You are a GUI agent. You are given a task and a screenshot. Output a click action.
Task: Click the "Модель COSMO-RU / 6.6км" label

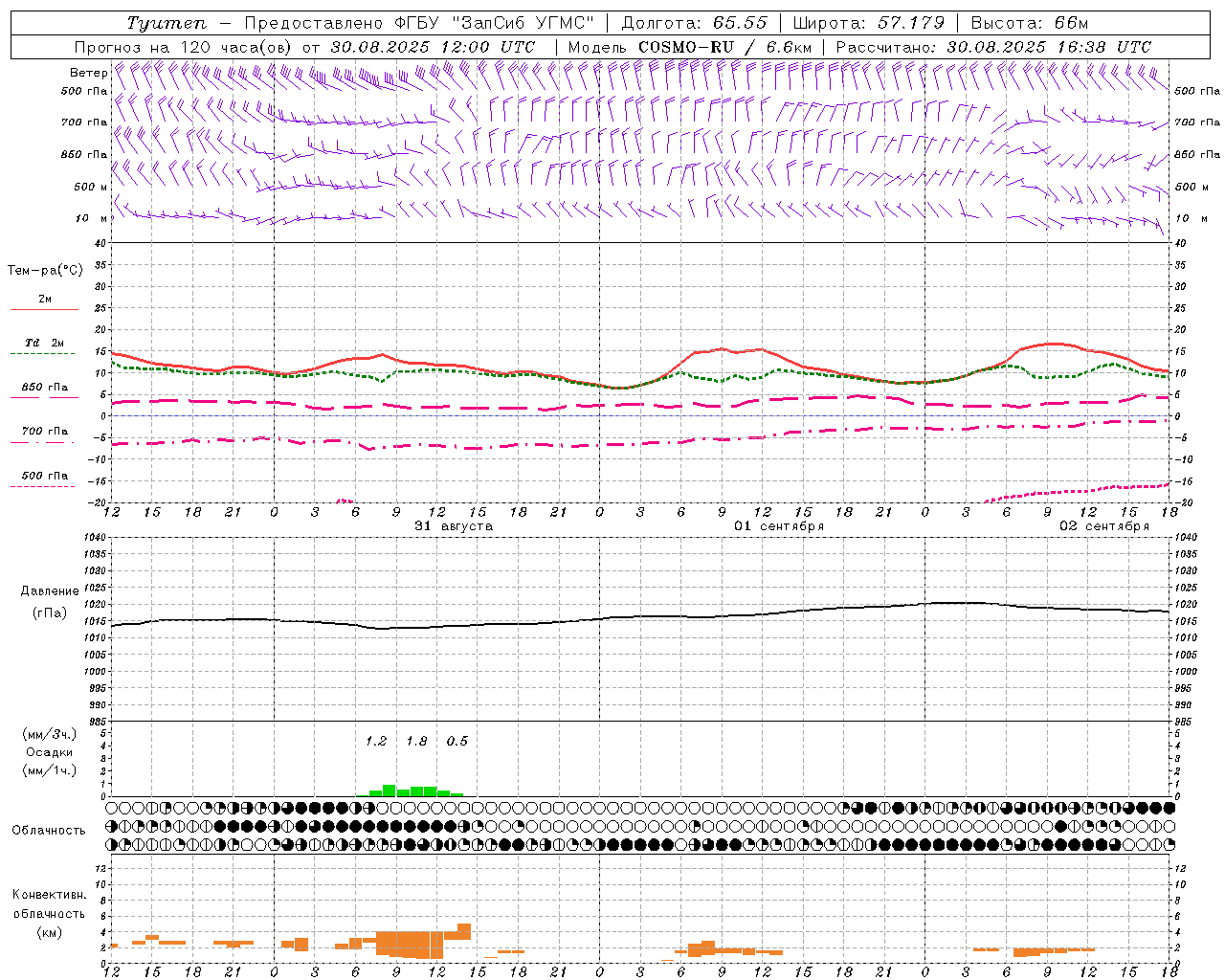690,47
